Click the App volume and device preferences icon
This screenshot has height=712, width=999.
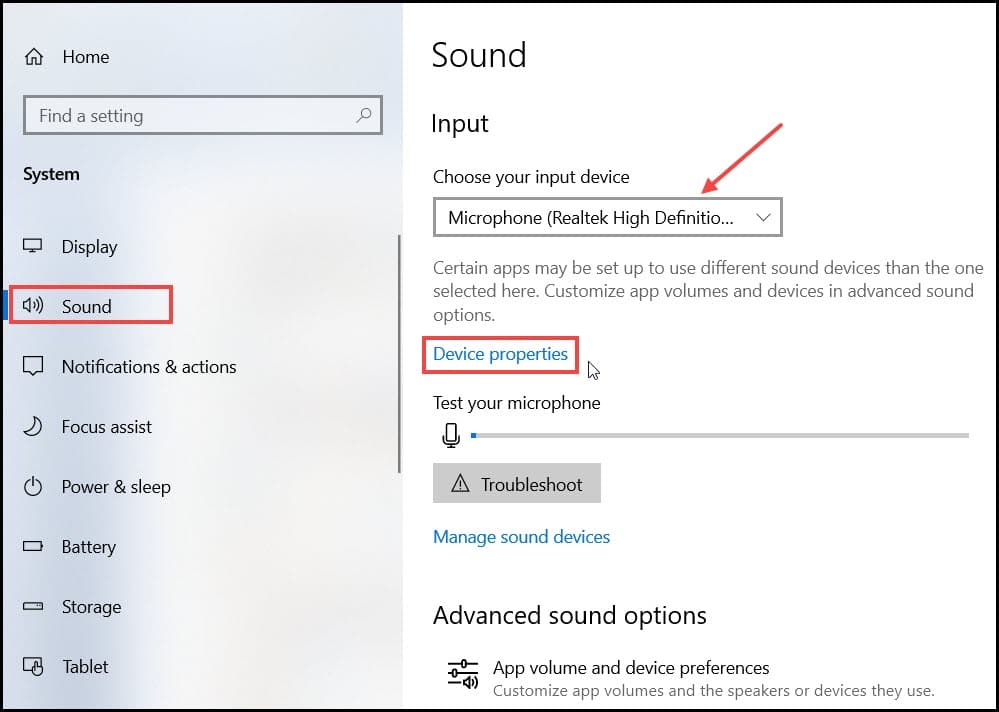(462, 675)
